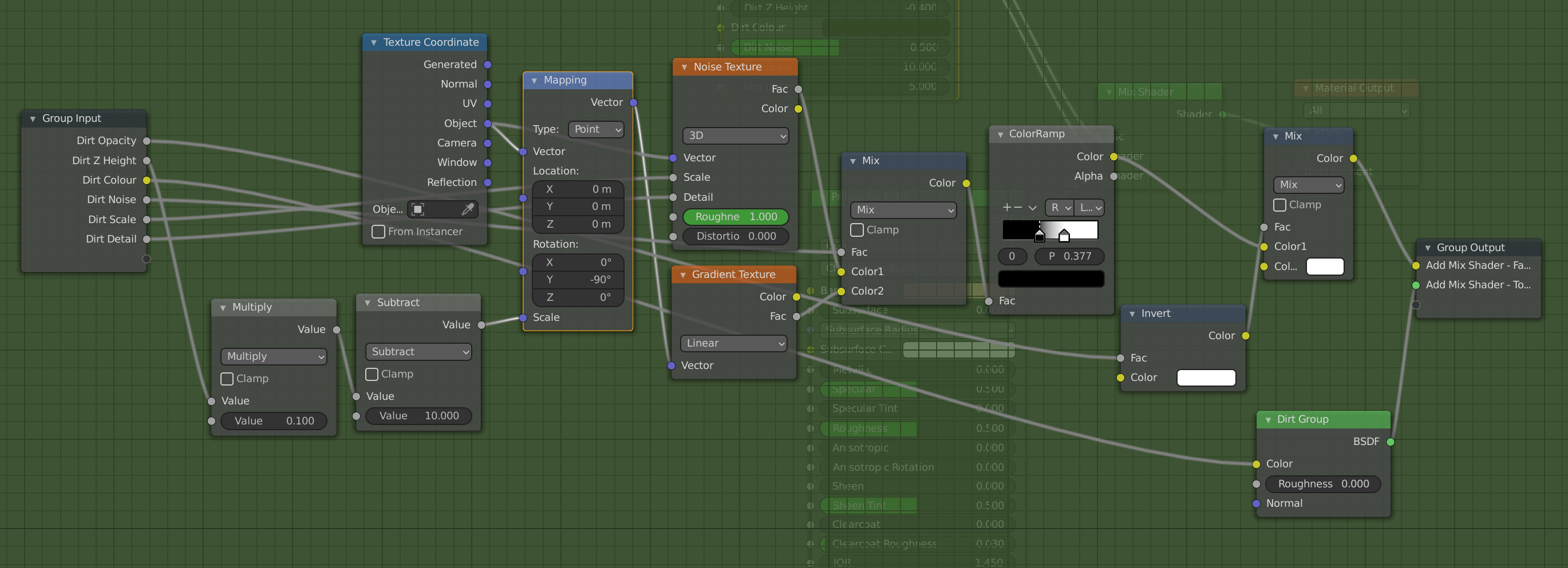Click the Dirt Group Normal input socket
Viewport: 1568px width, 568px height.
(1257, 503)
